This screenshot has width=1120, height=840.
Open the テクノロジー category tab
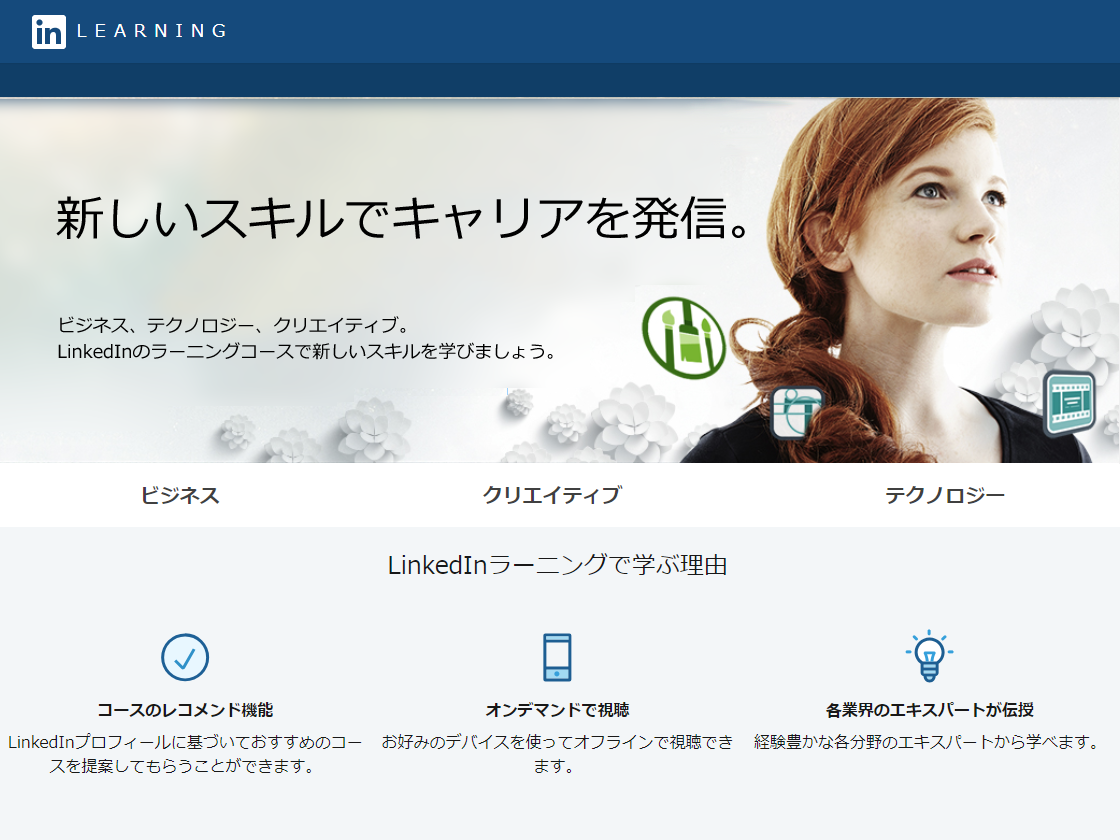tap(945, 495)
